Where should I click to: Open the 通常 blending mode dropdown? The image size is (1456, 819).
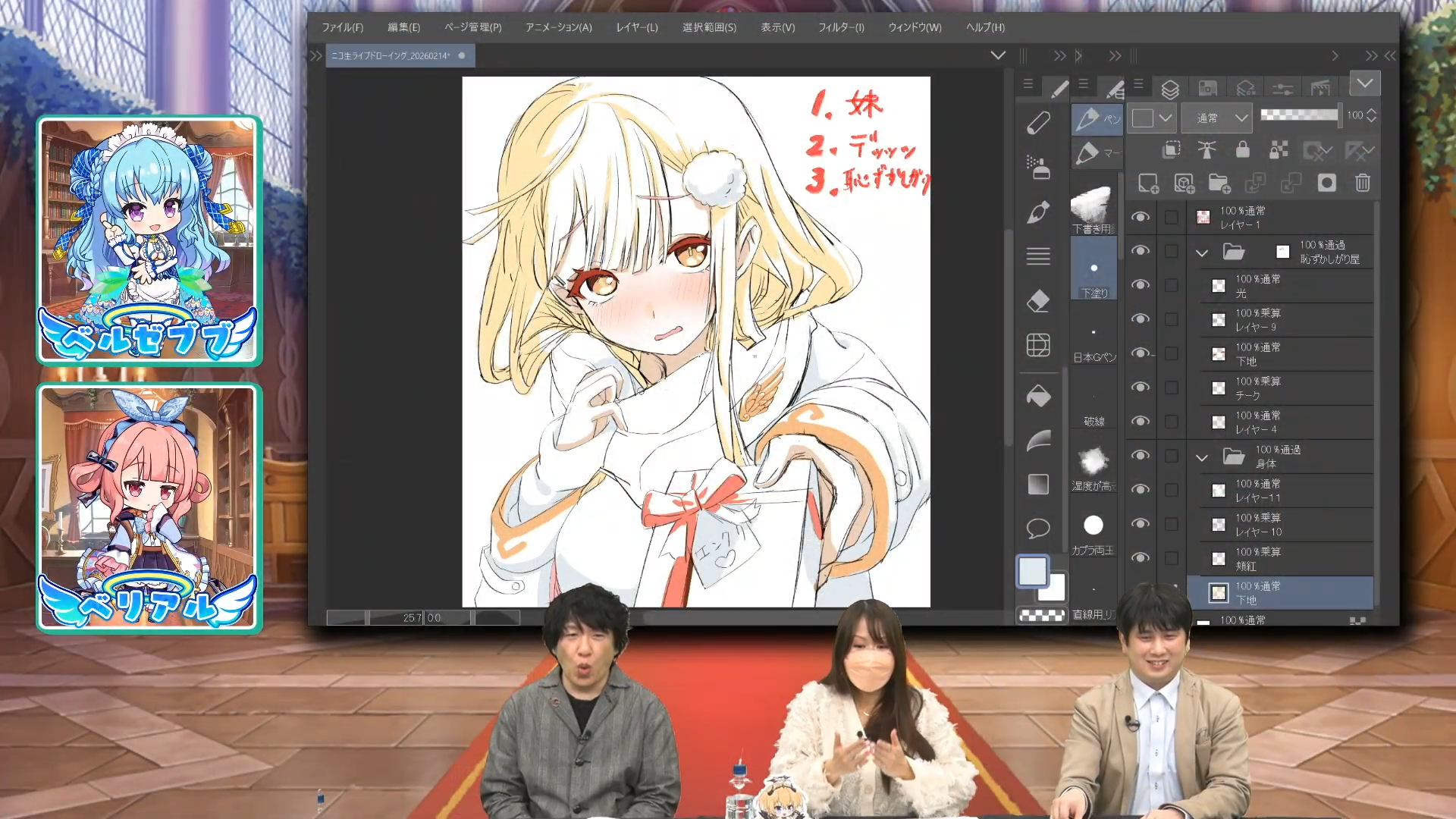pyautogui.click(x=1216, y=118)
